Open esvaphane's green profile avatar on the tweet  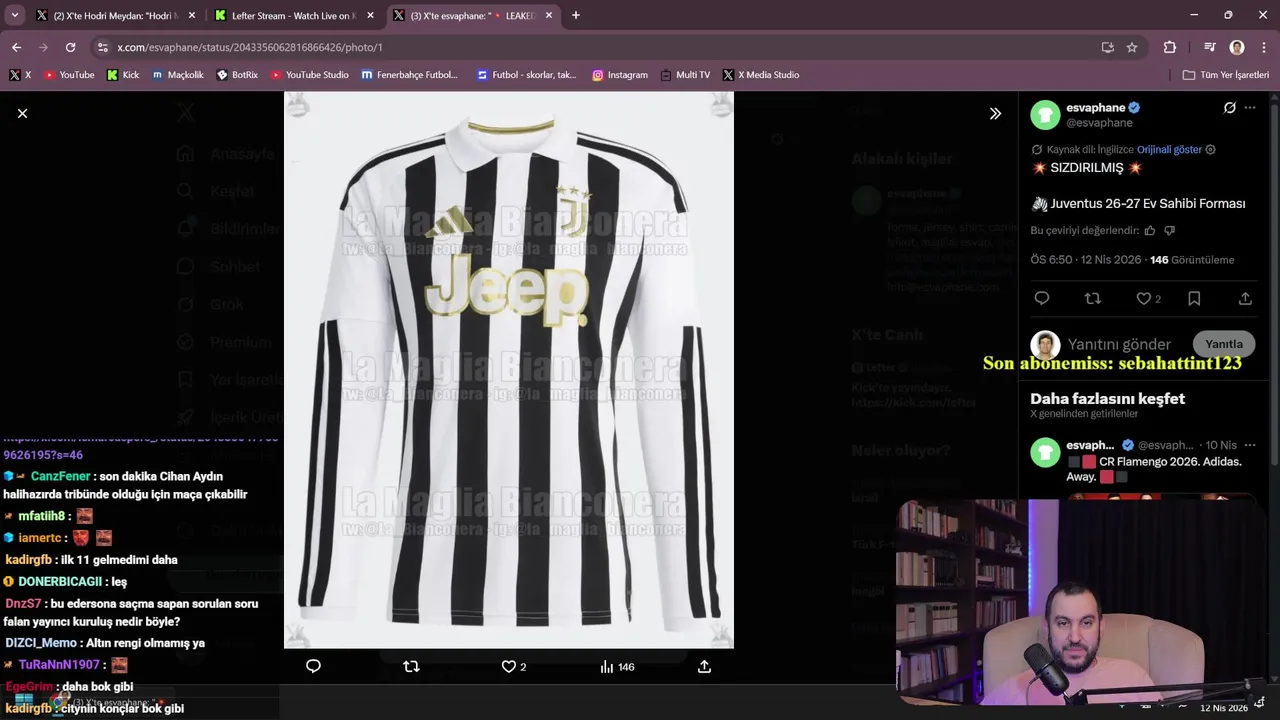(1045, 115)
